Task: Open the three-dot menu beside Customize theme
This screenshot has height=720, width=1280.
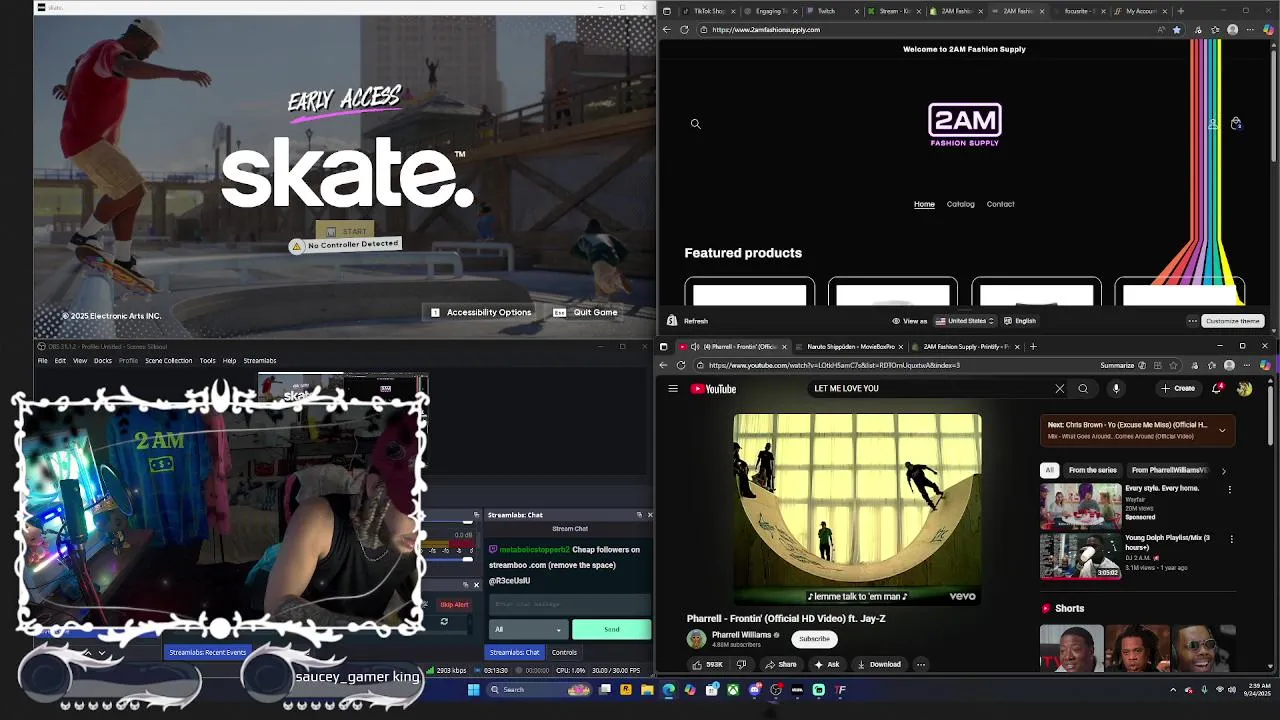Action: [x=1192, y=321]
